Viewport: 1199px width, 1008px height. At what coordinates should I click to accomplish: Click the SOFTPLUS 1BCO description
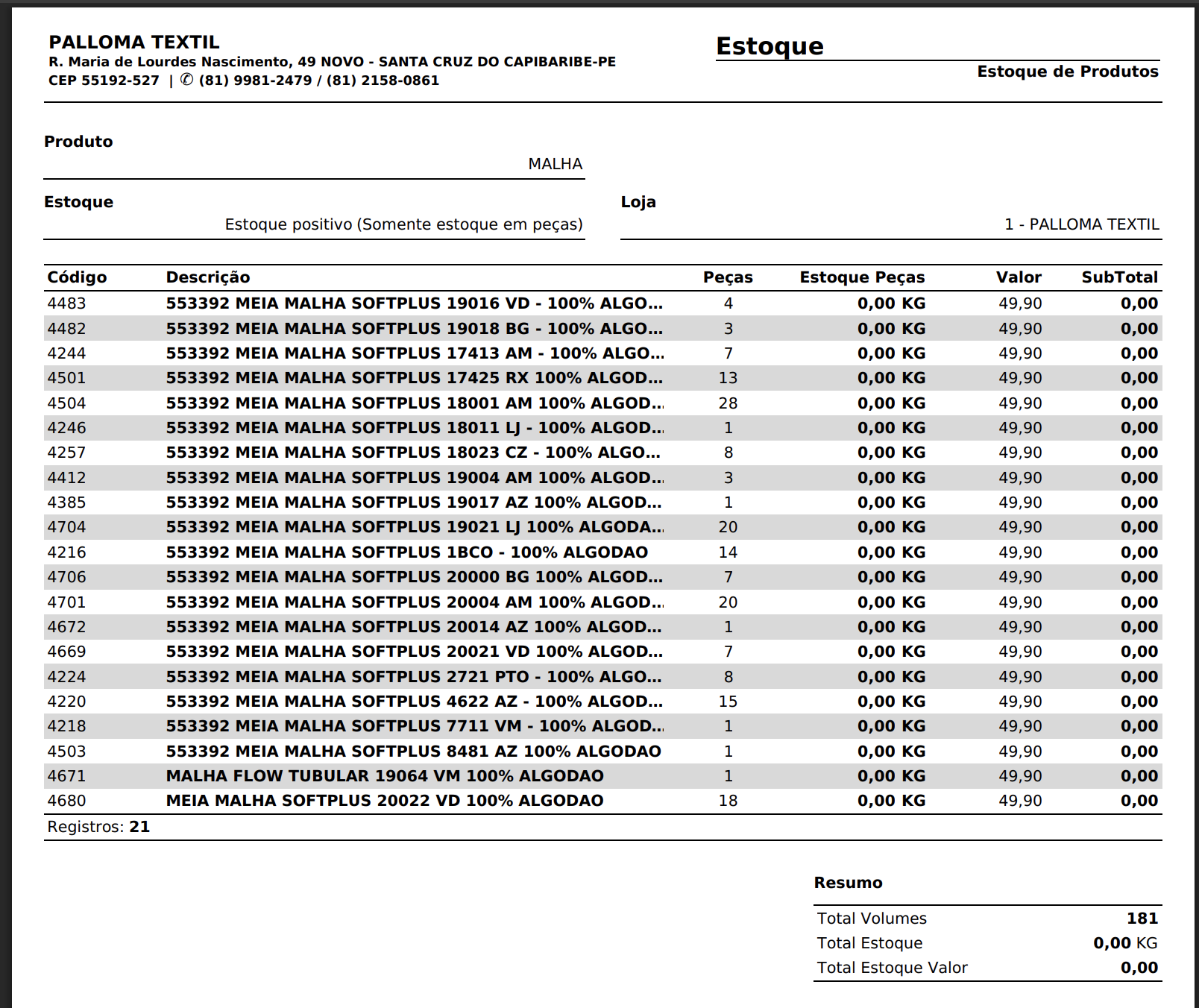(x=406, y=552)
